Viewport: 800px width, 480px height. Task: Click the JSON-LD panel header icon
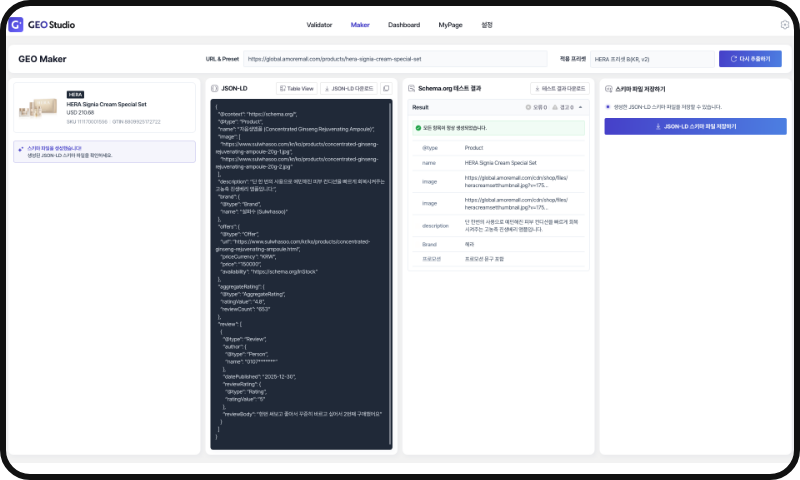[215, 88]
